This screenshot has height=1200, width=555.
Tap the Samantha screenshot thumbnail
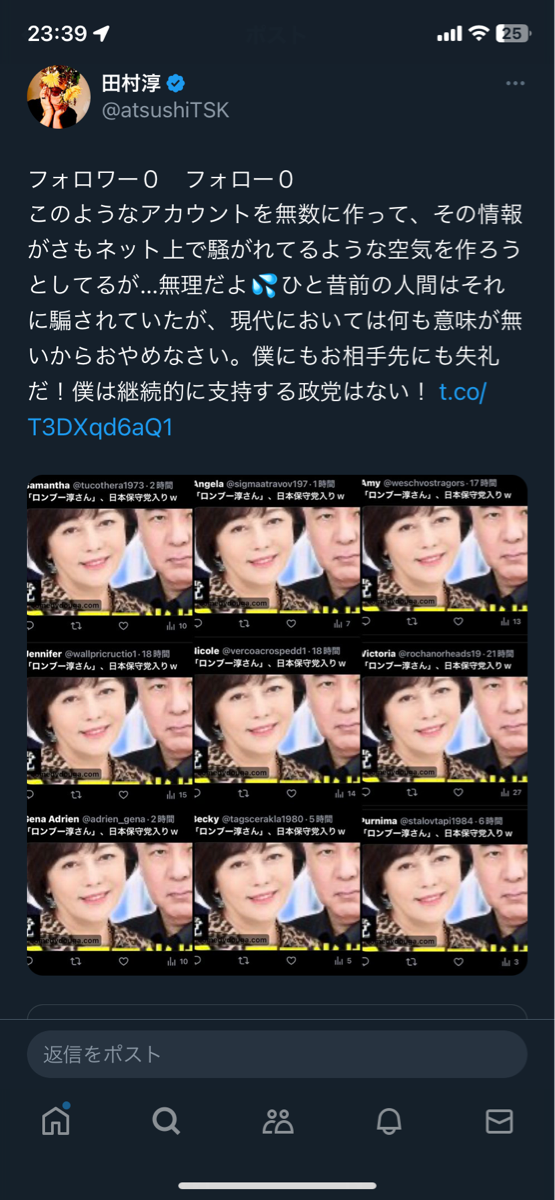pos(110,556)
